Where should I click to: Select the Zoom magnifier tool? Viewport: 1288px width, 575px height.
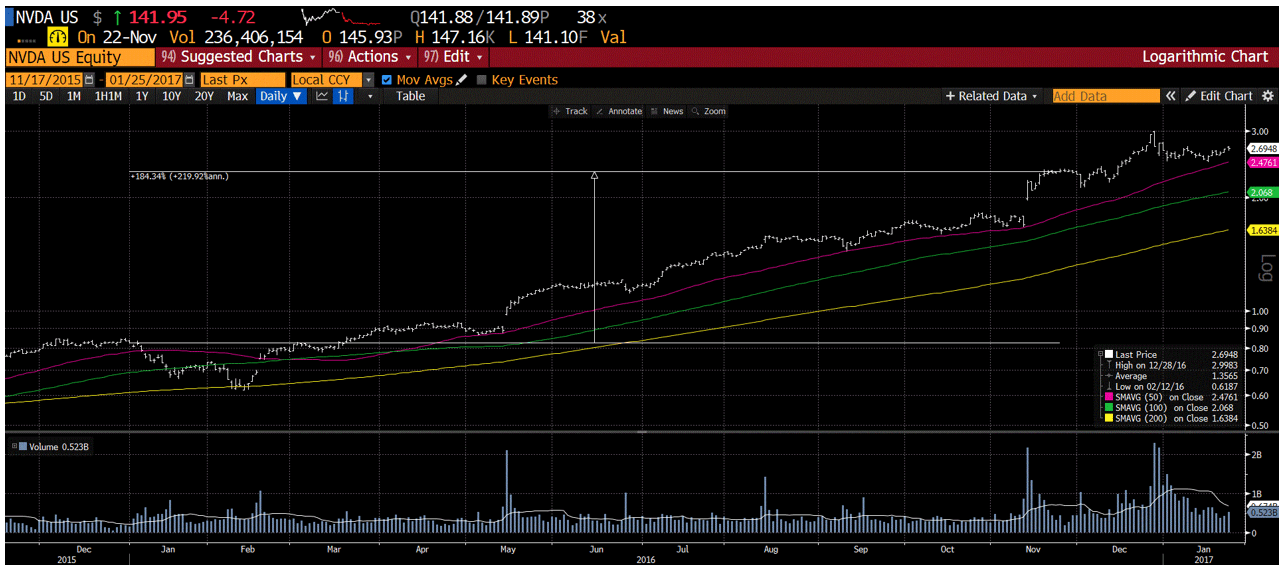point(709,111)
